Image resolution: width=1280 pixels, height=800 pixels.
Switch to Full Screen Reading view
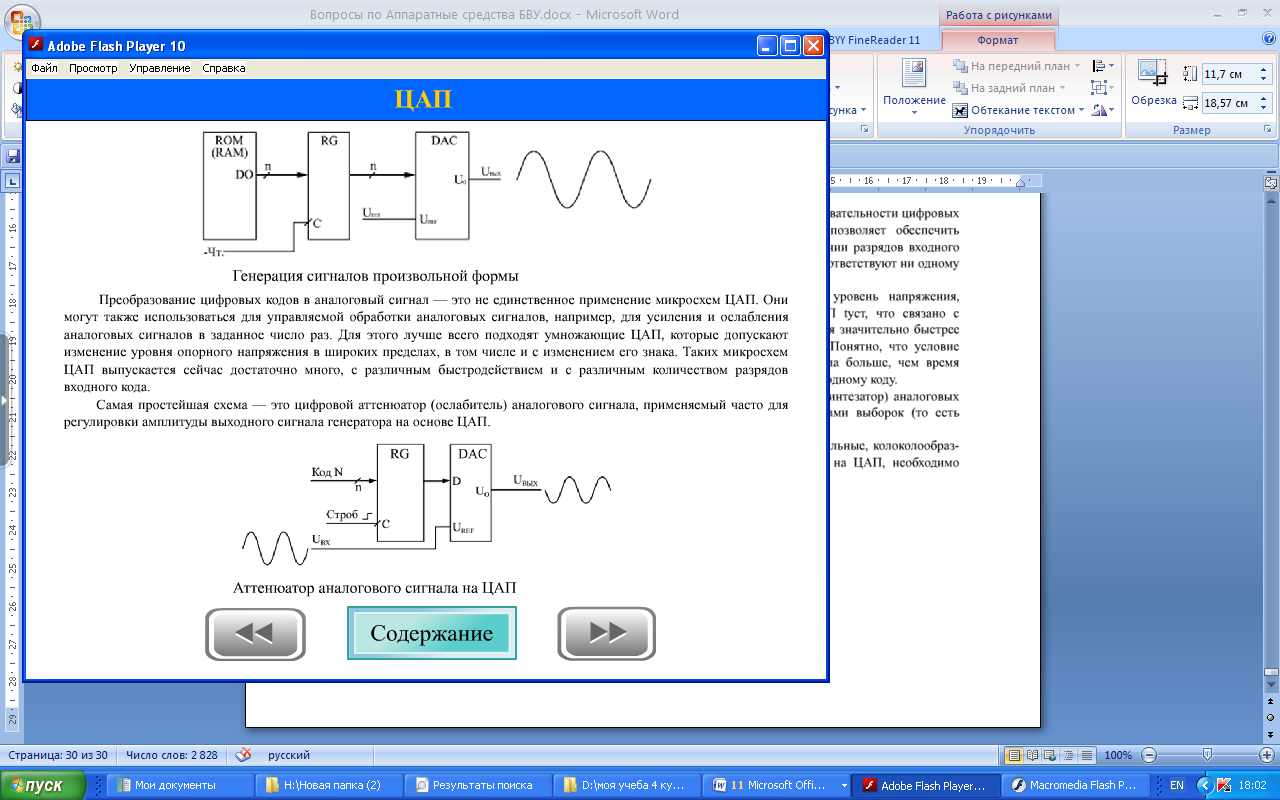coord(1031,755)
